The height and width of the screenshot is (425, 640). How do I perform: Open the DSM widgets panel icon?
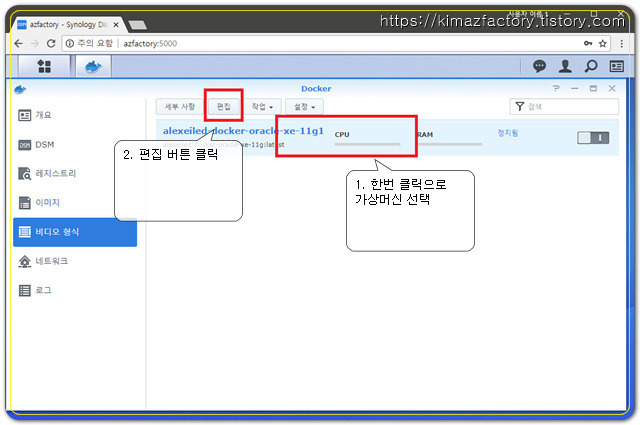point(616,66)
